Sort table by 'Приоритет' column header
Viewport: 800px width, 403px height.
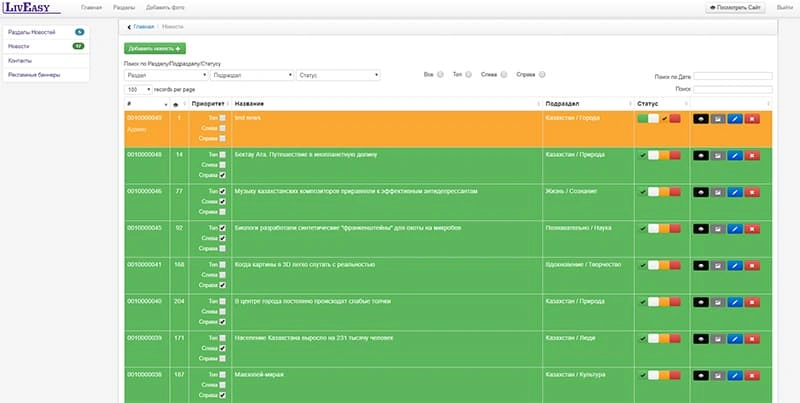point(210,104)
